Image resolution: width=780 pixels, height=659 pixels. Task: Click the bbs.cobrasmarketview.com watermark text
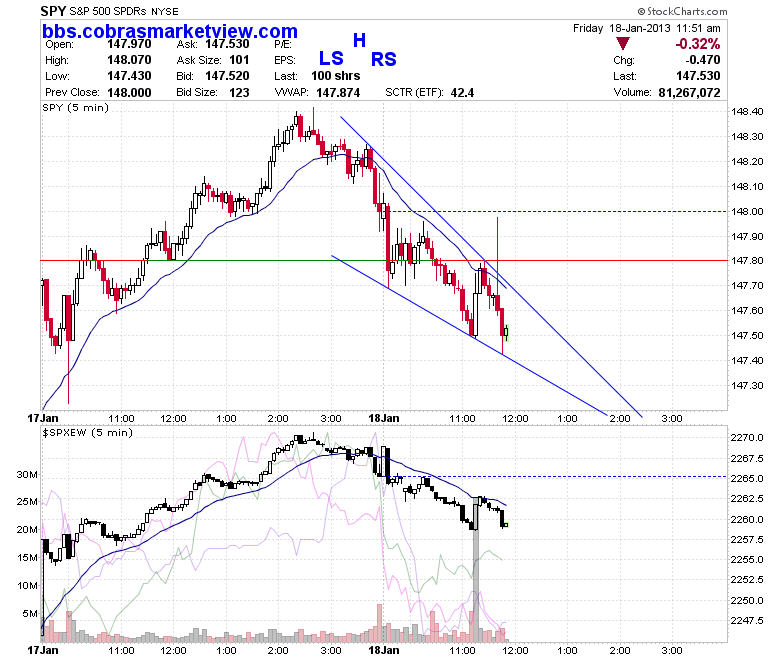click(x=170, y=31)
